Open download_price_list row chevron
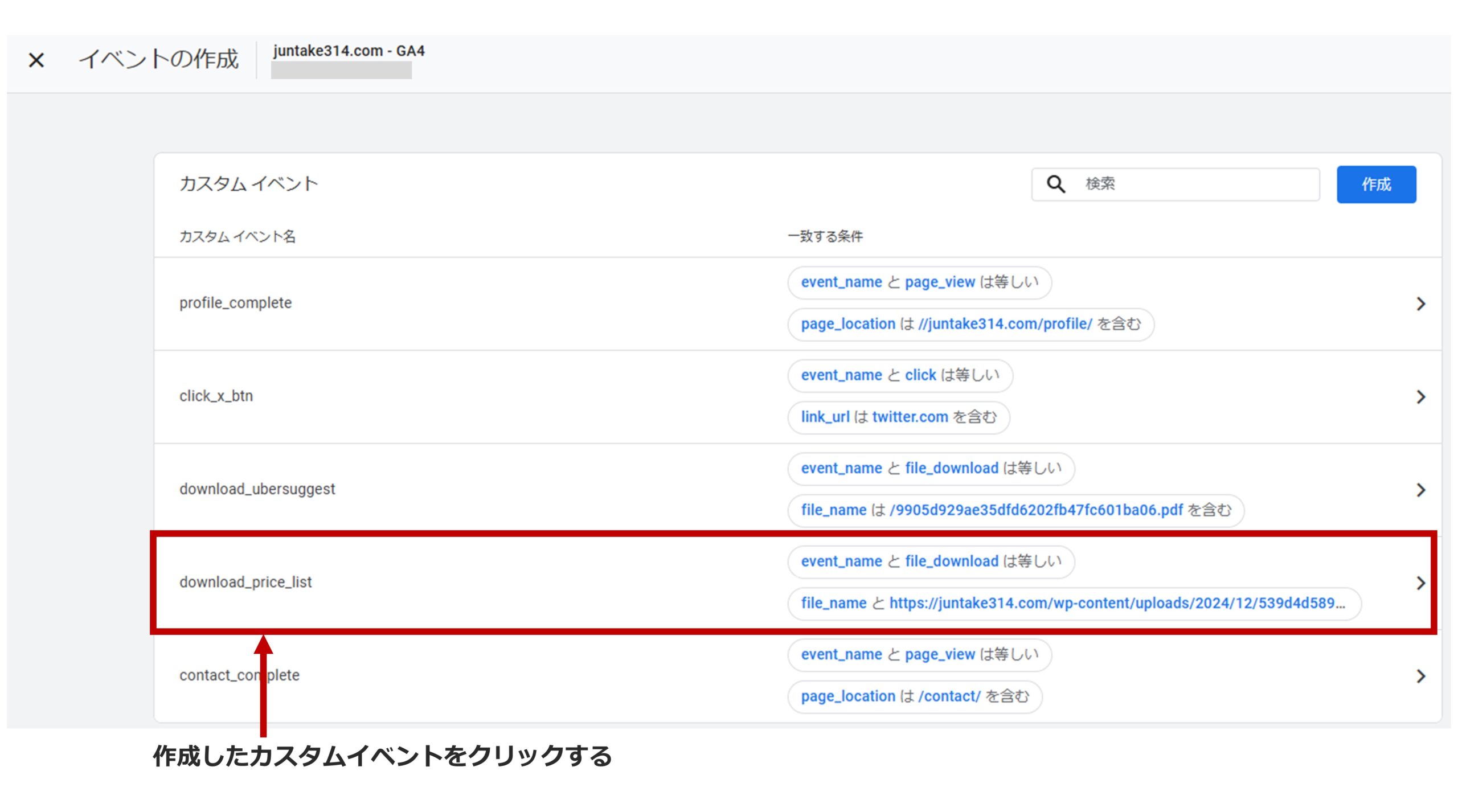This screenshot has width=1458, height=812. click(x=1420, y=583)
